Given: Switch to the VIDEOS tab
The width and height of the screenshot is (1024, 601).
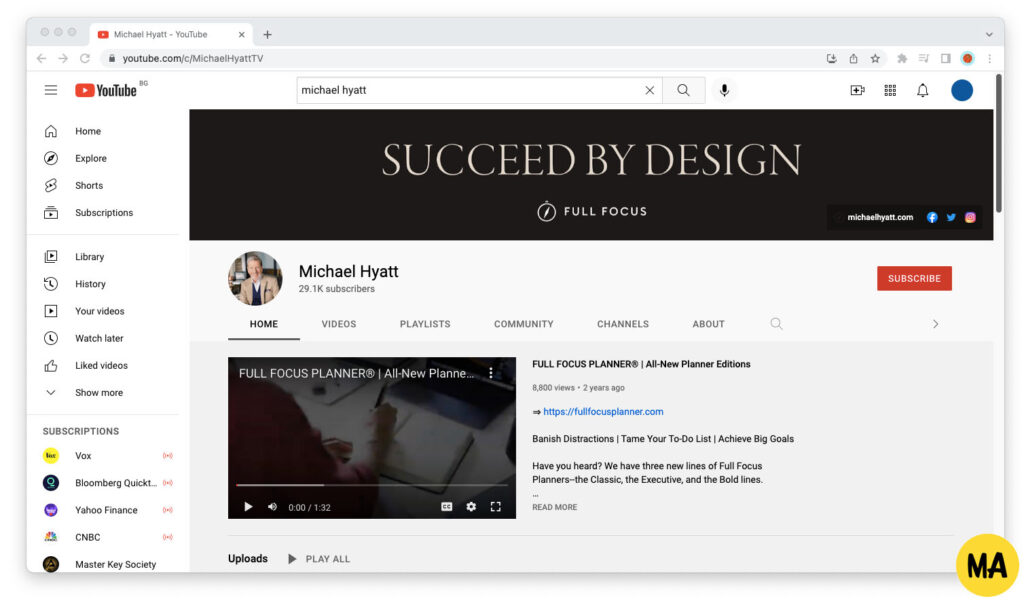Looking at the screenshot, I should (339, 324).
